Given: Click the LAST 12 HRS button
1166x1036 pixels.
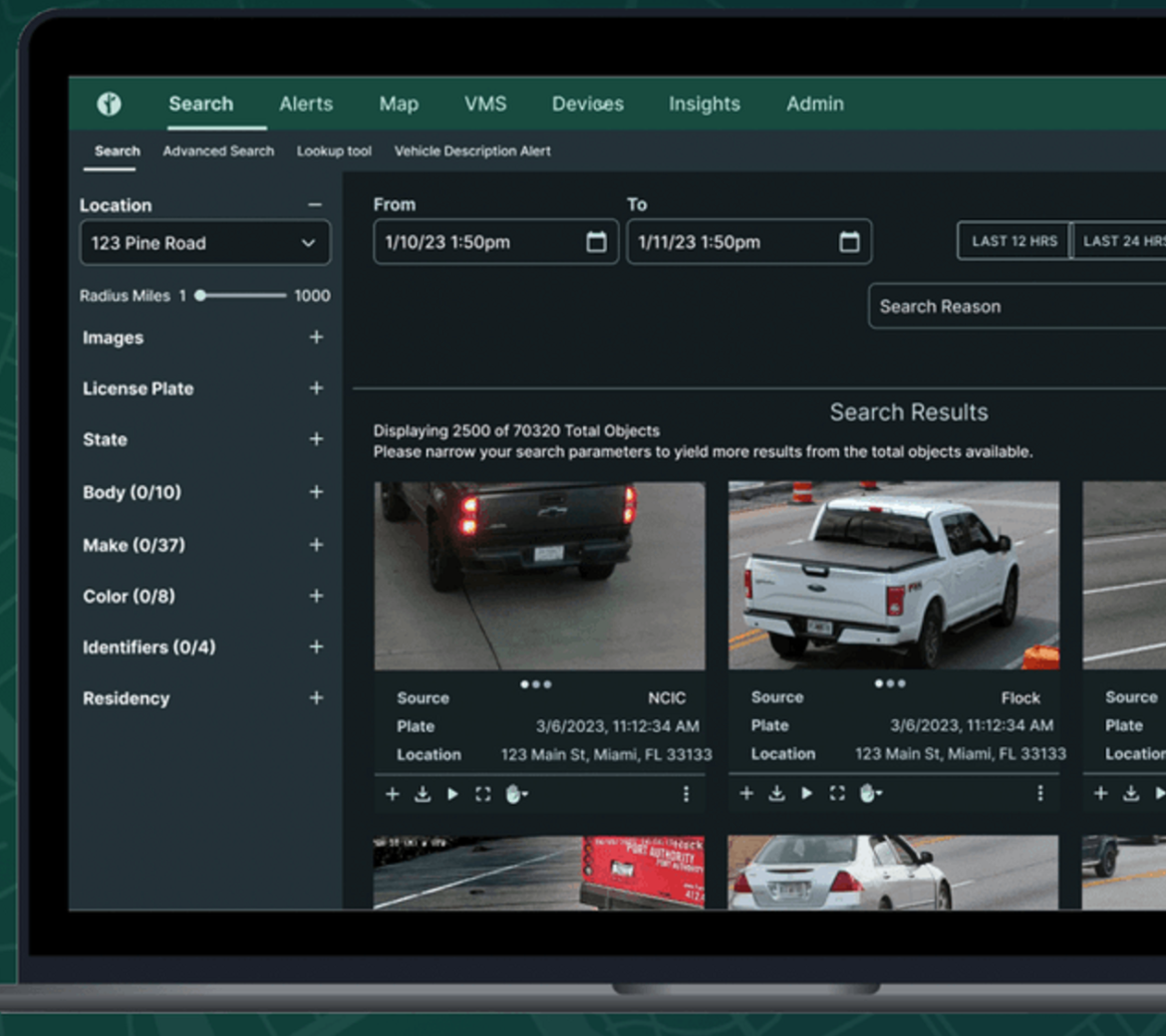Looking at the screenshot, I should point(1014,240).
